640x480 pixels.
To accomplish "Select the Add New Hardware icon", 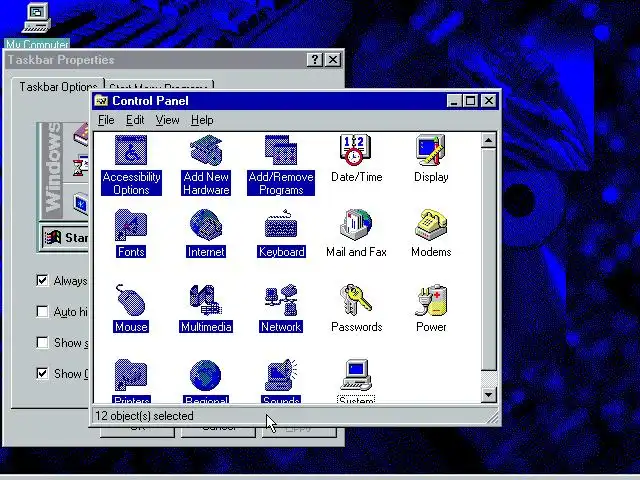I will tap(206, 150).
